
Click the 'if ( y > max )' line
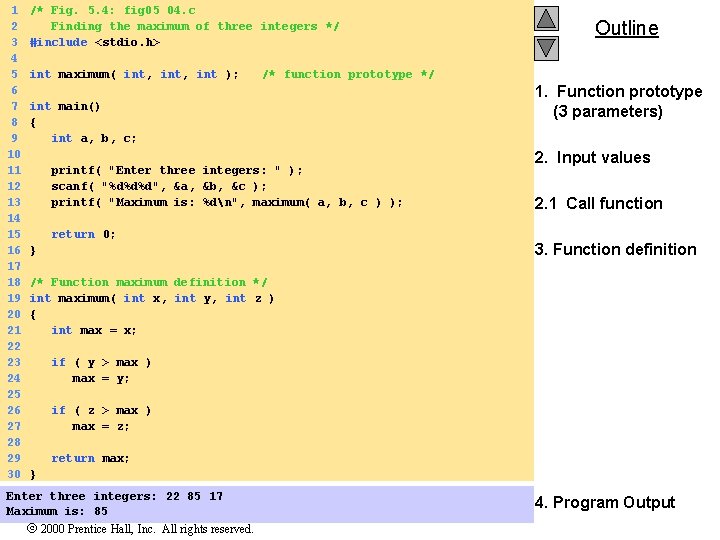point(101,363)
